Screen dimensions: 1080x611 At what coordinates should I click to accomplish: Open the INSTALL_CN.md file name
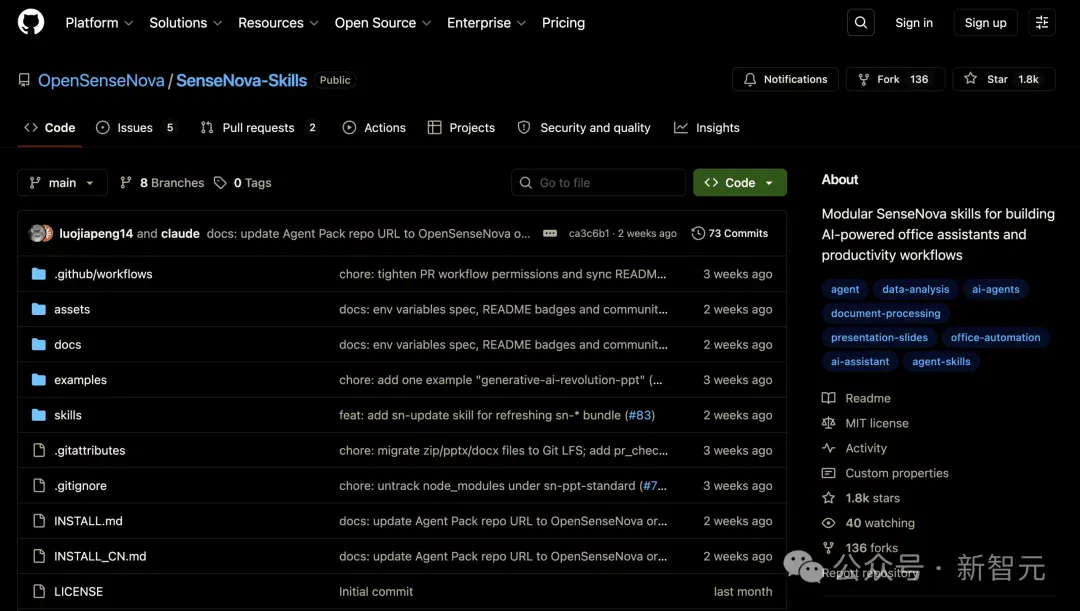click(x=101, y=557)
